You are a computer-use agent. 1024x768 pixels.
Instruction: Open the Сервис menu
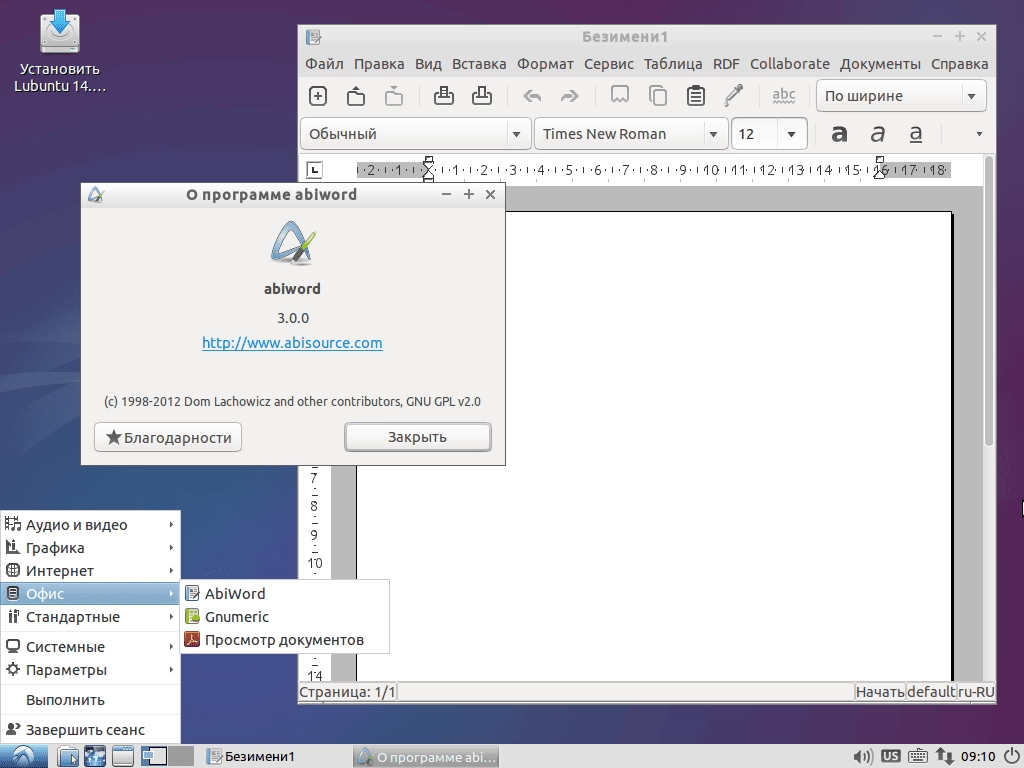[609, 64]
